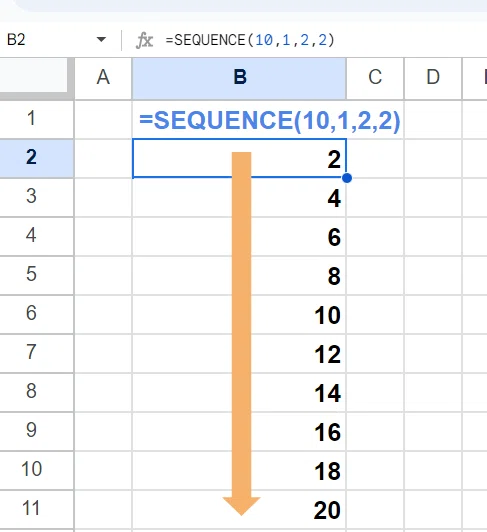Click cell B4 with value 6
The height and width of the screenshot is (532, 487).
239,236
